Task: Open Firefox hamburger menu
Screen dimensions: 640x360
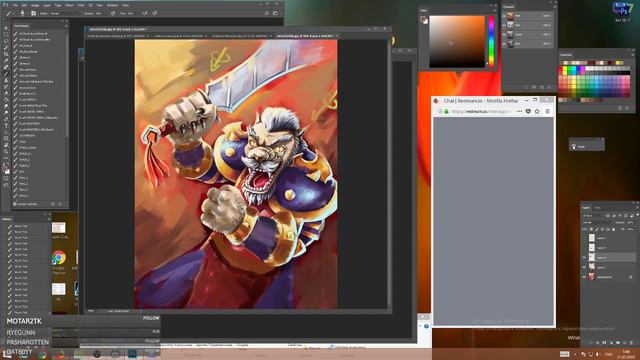Action: pyautogui.click(x=548, y=111)
